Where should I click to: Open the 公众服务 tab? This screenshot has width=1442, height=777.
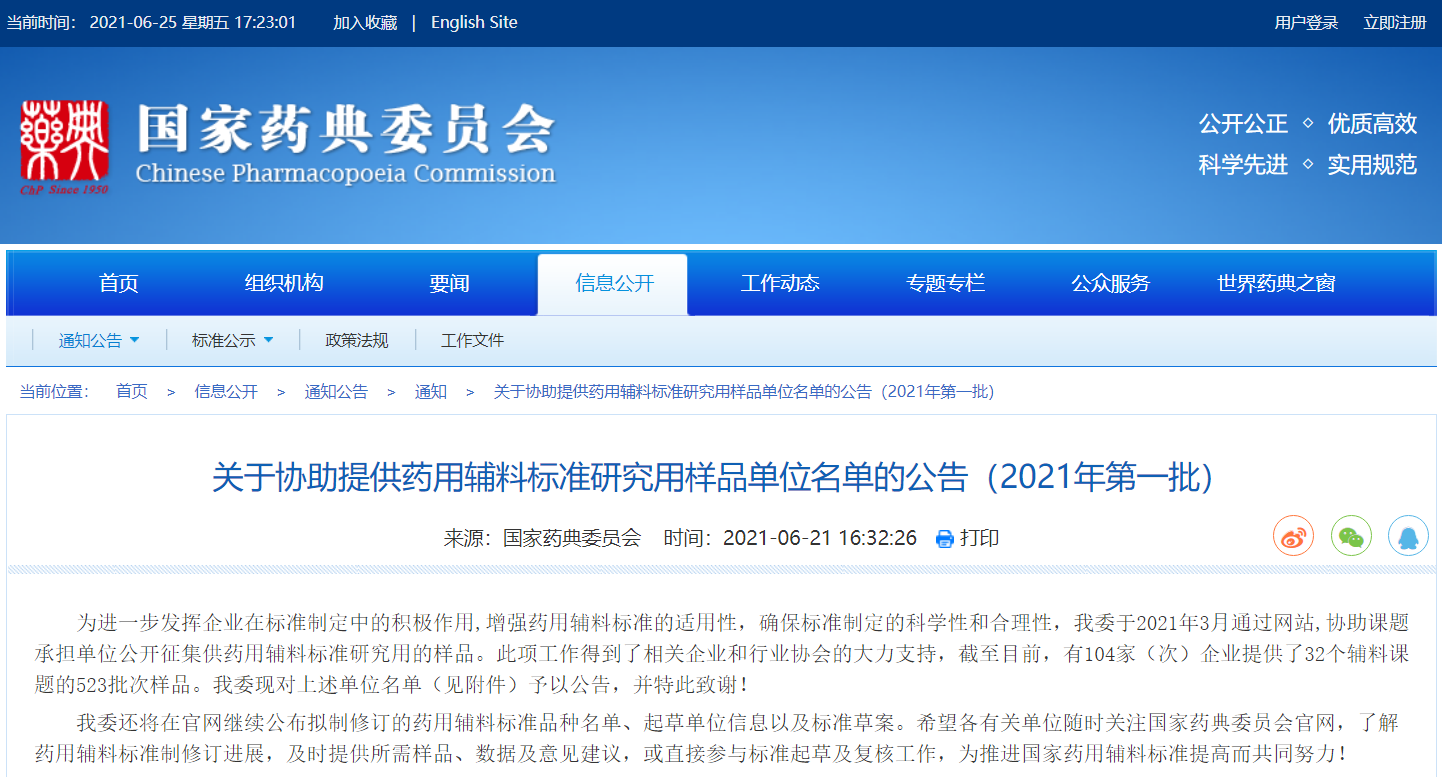pos(1110,284)
